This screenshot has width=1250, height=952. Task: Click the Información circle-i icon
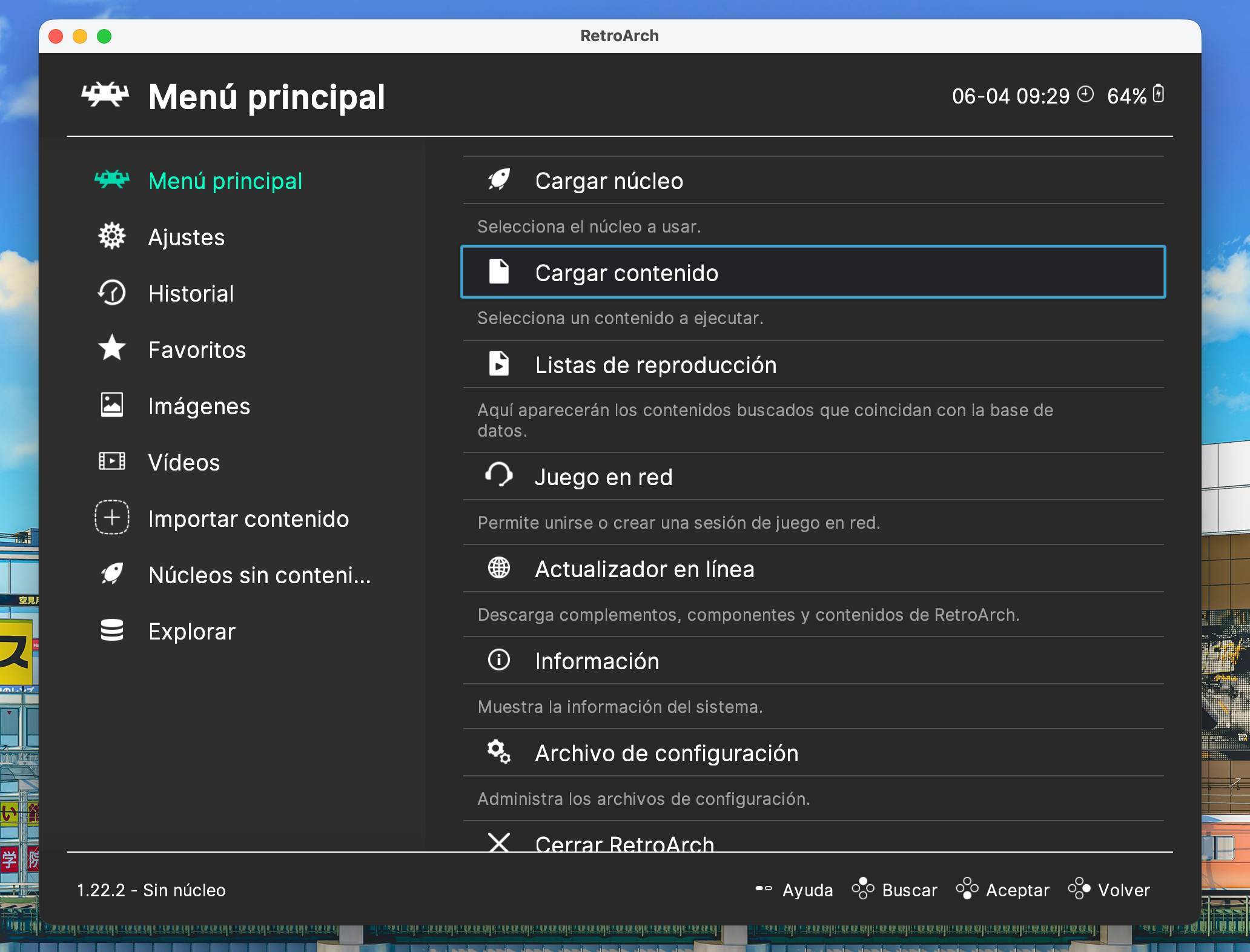499,660
